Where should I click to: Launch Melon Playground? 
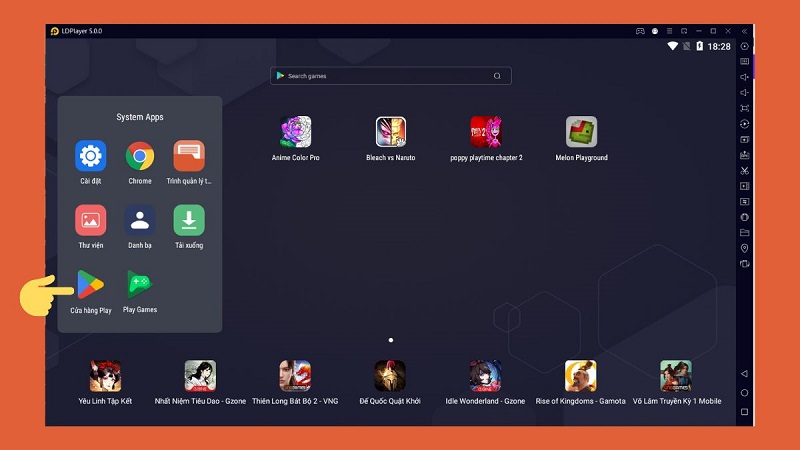(581, 132)
